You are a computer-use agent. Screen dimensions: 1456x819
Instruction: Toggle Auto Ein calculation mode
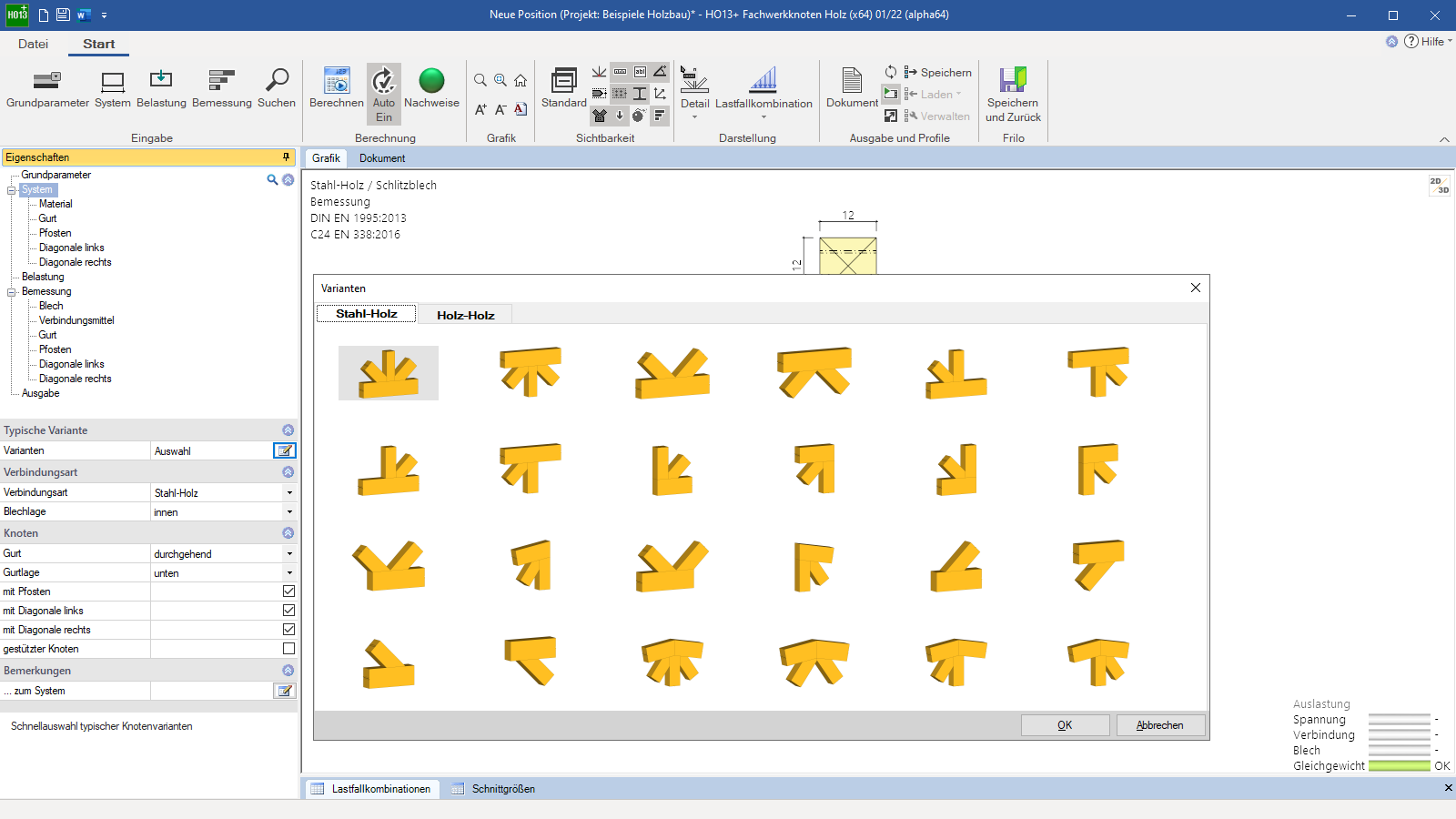384,94
